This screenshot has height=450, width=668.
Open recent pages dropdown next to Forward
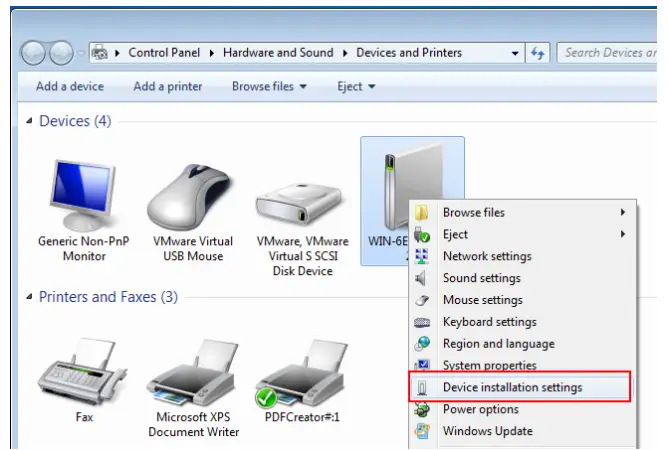[81, 53]
